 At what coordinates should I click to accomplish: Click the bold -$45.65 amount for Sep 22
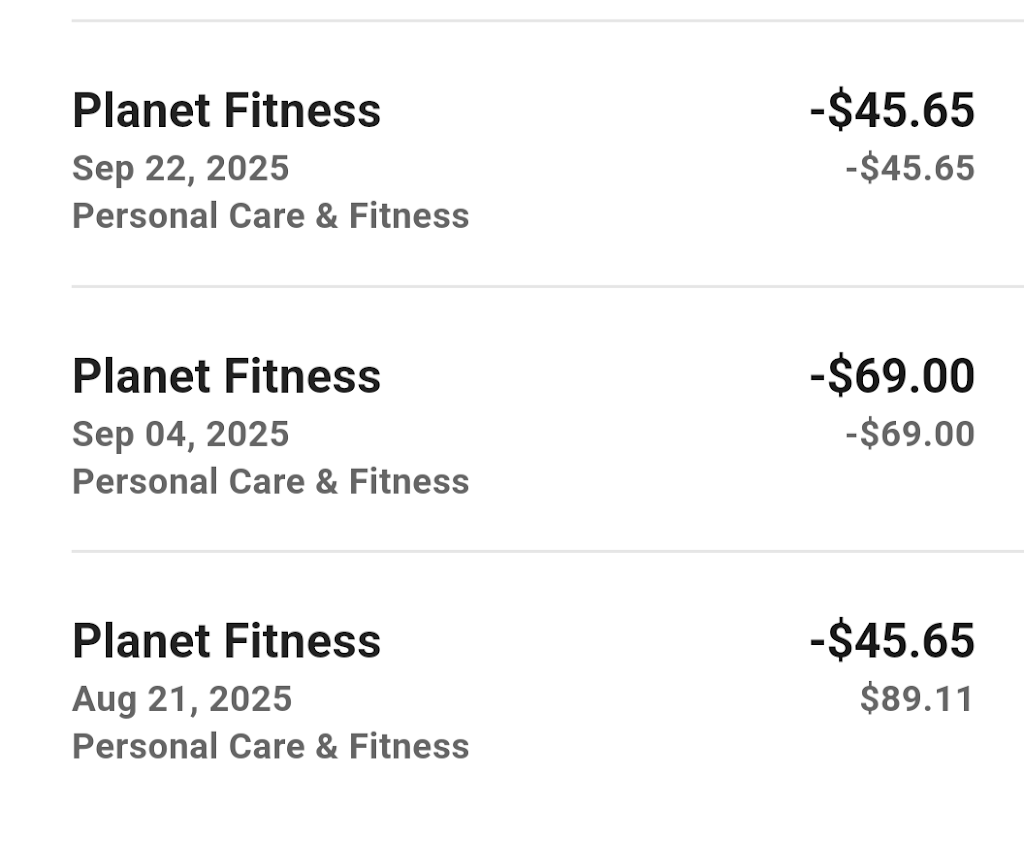point(892,111)
